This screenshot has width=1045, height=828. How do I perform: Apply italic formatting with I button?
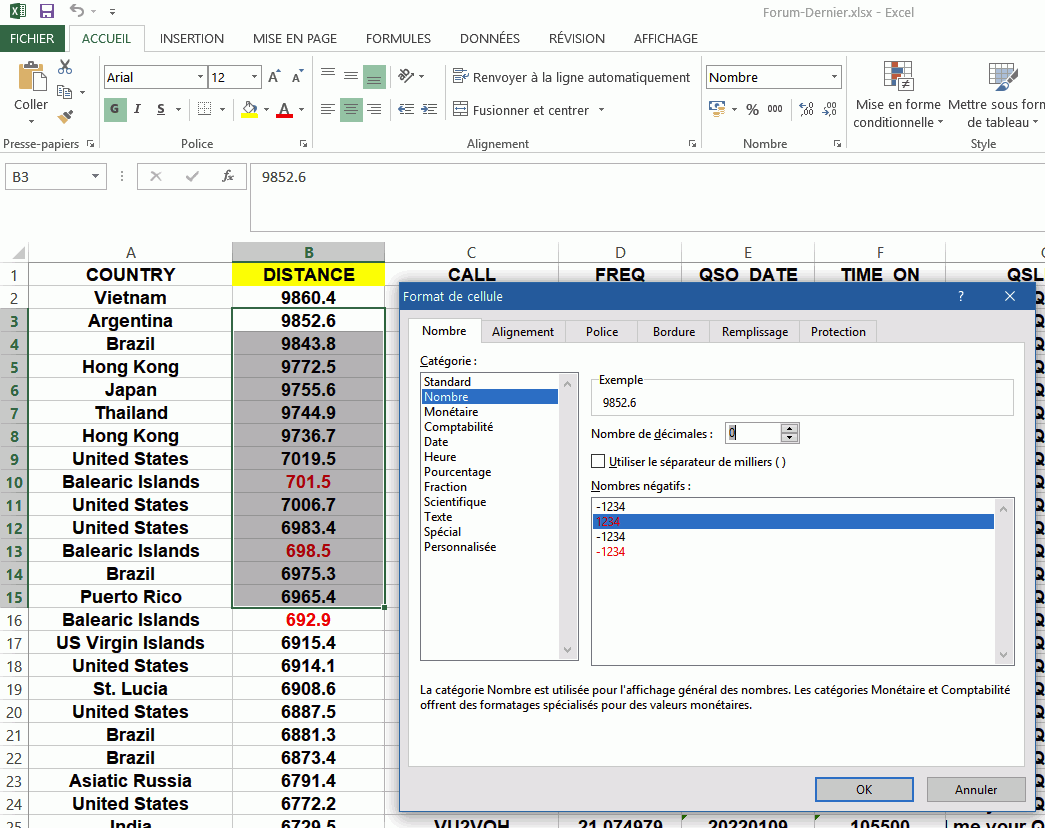tap(138, 110)
